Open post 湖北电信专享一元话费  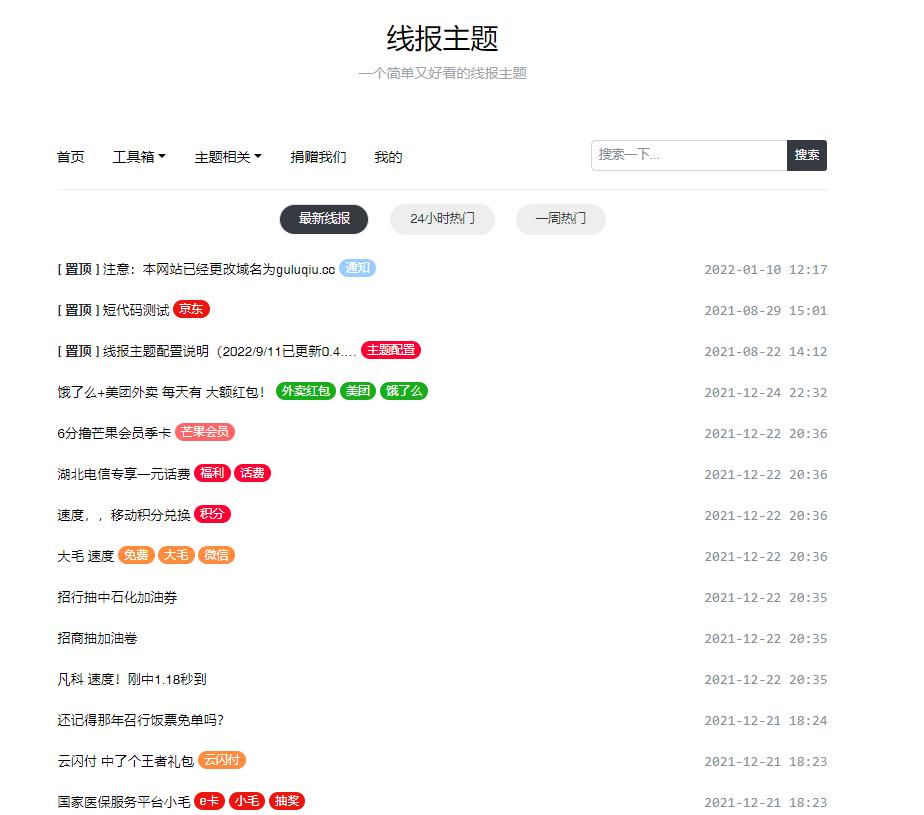[124, 474]
